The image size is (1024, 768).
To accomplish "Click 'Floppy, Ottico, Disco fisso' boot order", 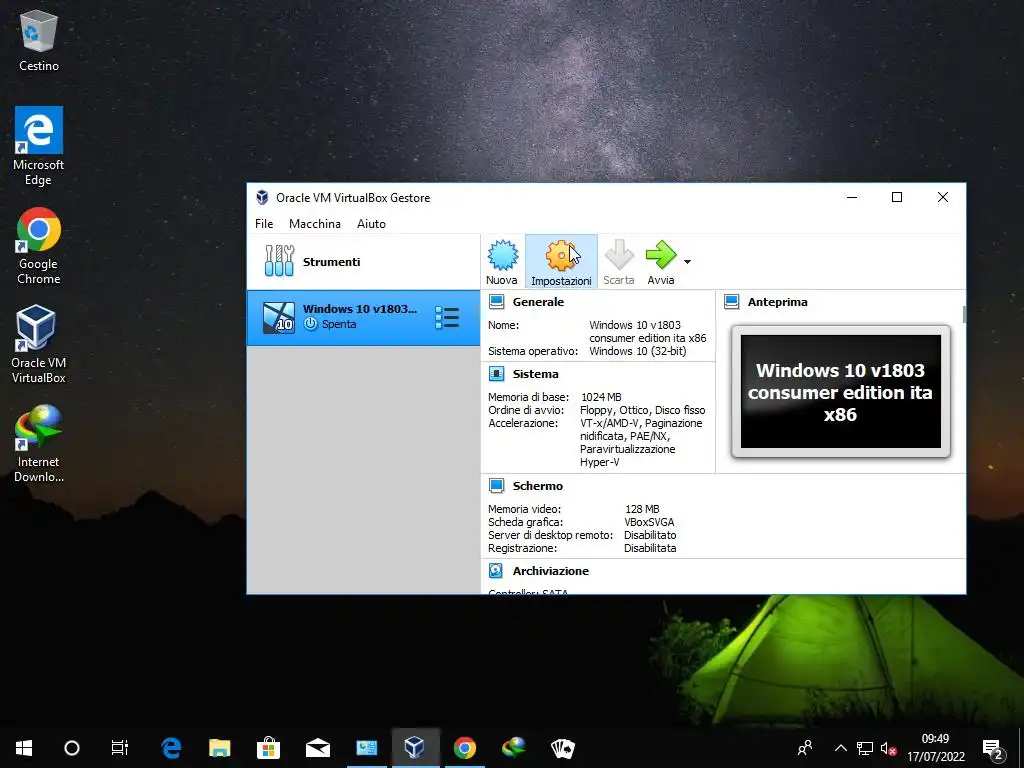I will (x=643, y=410).
